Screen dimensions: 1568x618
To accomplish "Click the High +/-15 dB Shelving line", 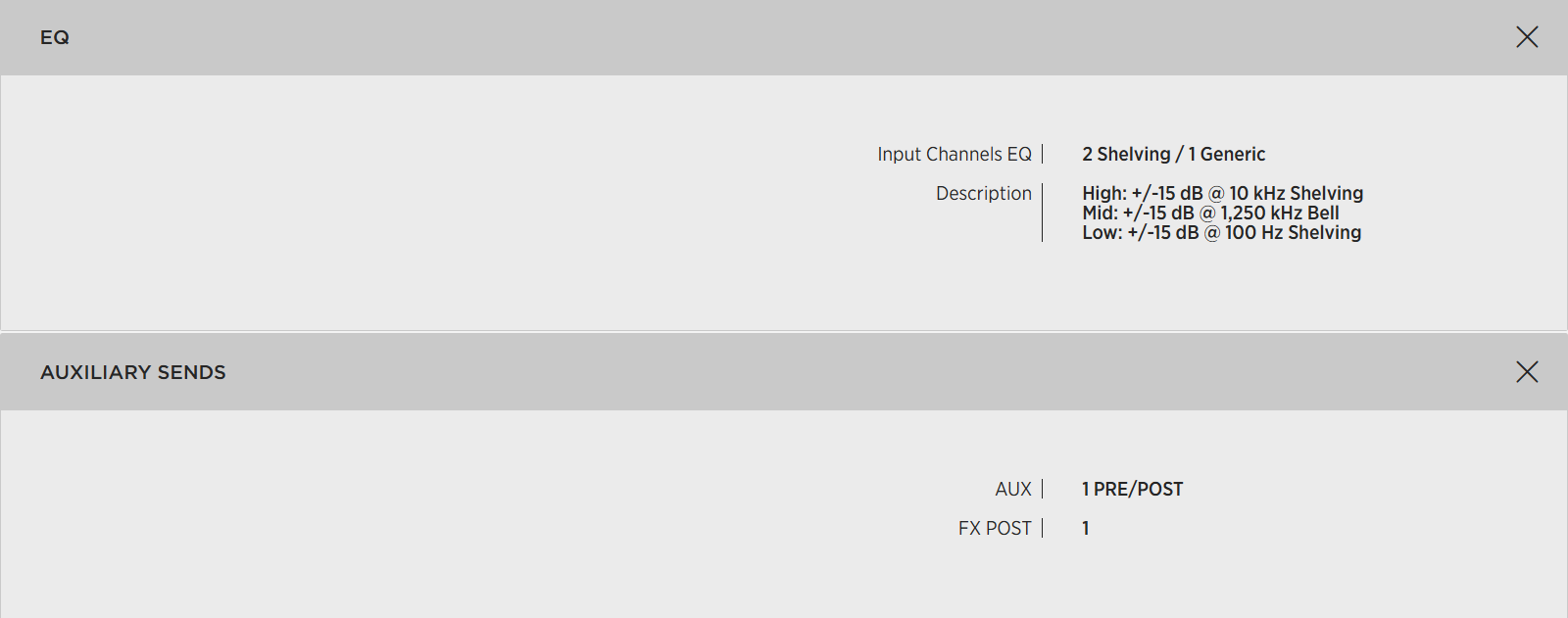I will tap(1222, 194).
